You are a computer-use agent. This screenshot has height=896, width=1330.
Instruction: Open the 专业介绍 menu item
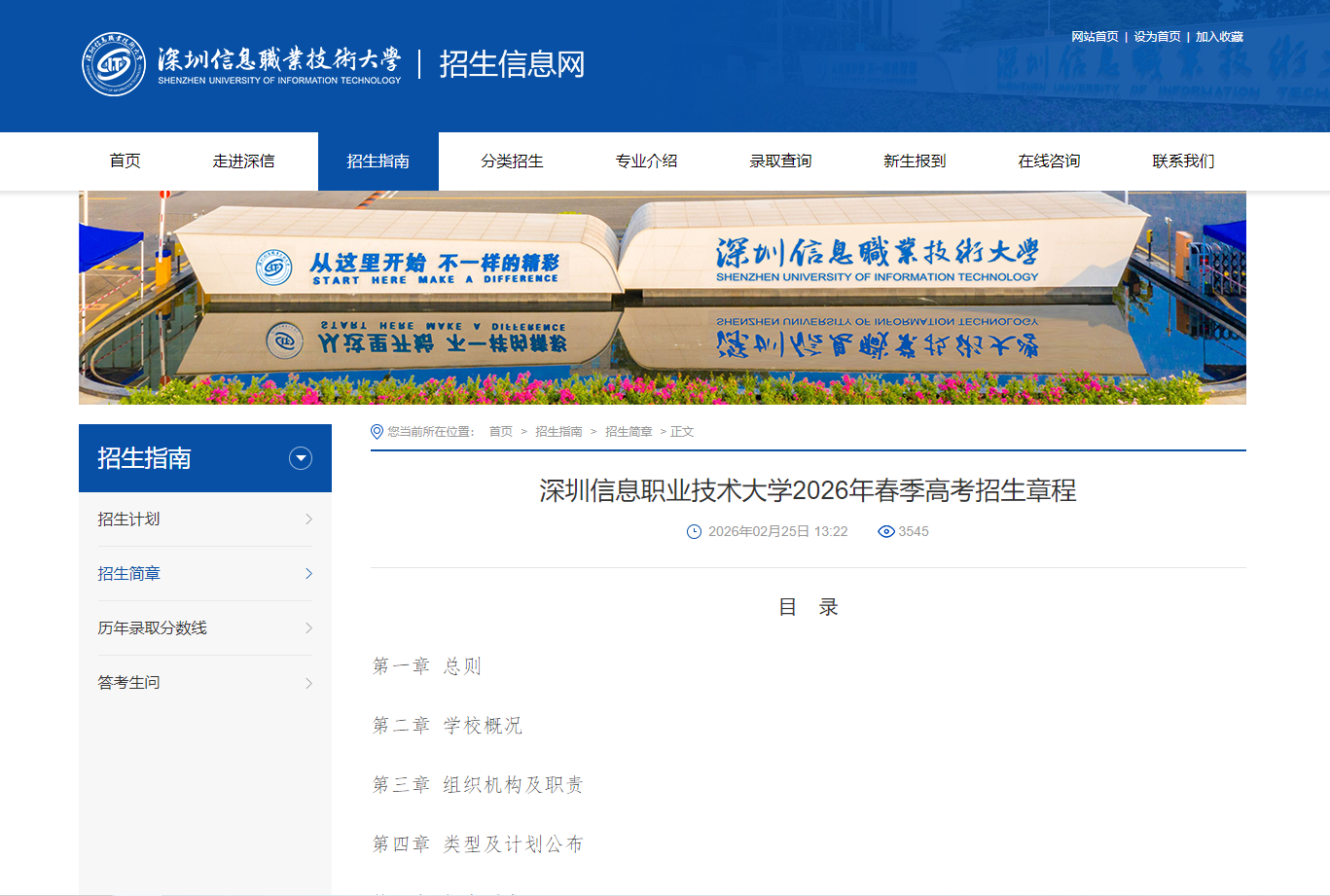[646, 161]
